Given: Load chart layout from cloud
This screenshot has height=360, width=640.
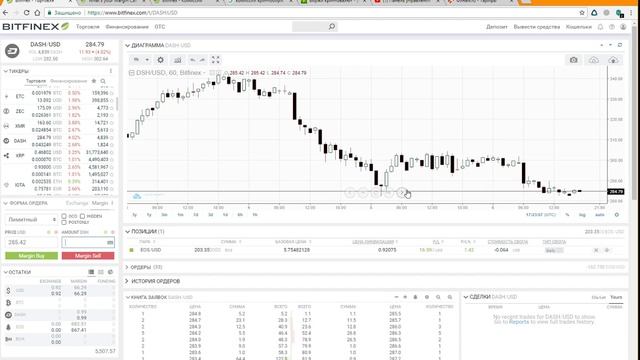Looking at the screenshot, I should (x=593, y=60).
